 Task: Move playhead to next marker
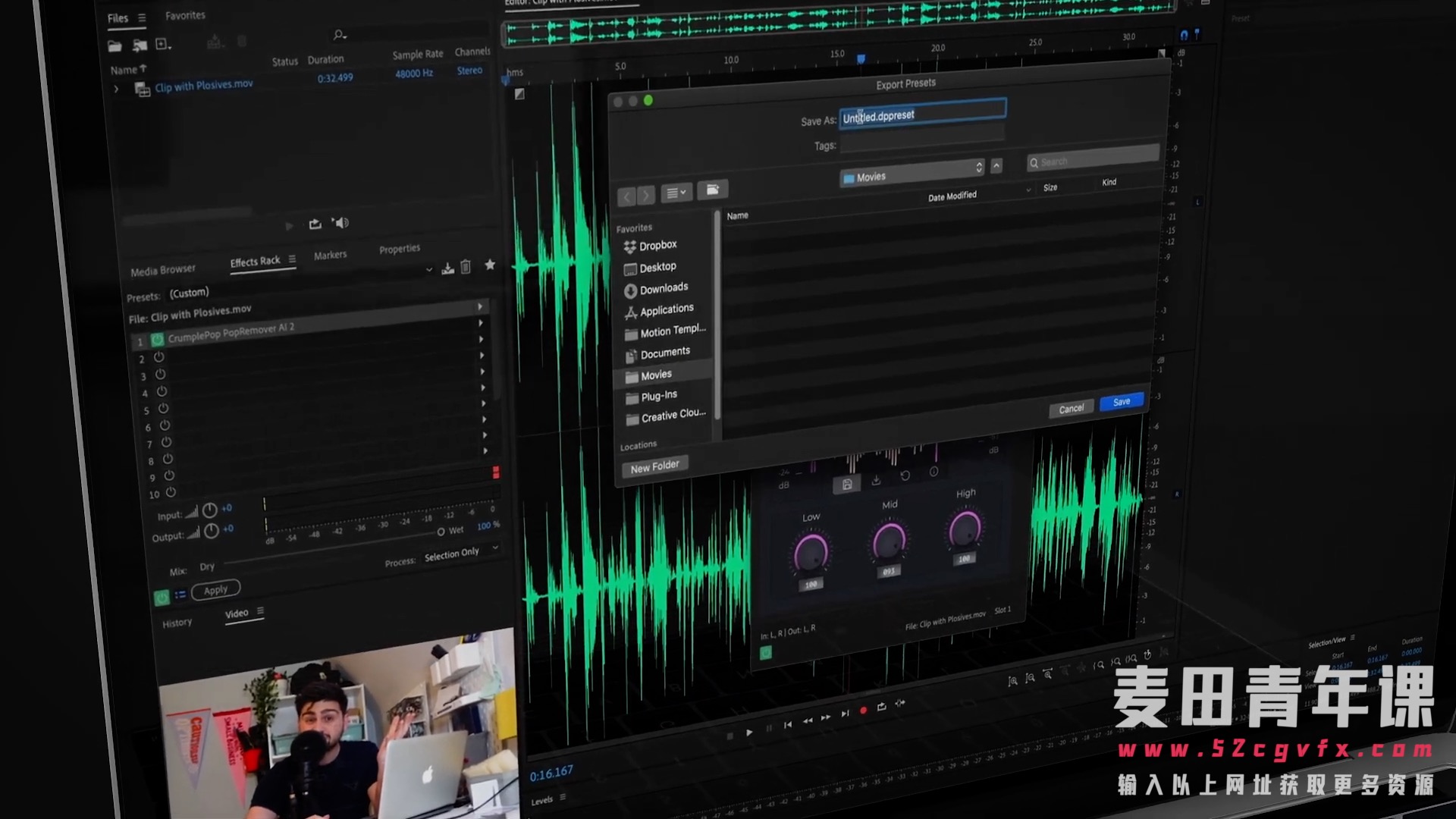(845, 714)
